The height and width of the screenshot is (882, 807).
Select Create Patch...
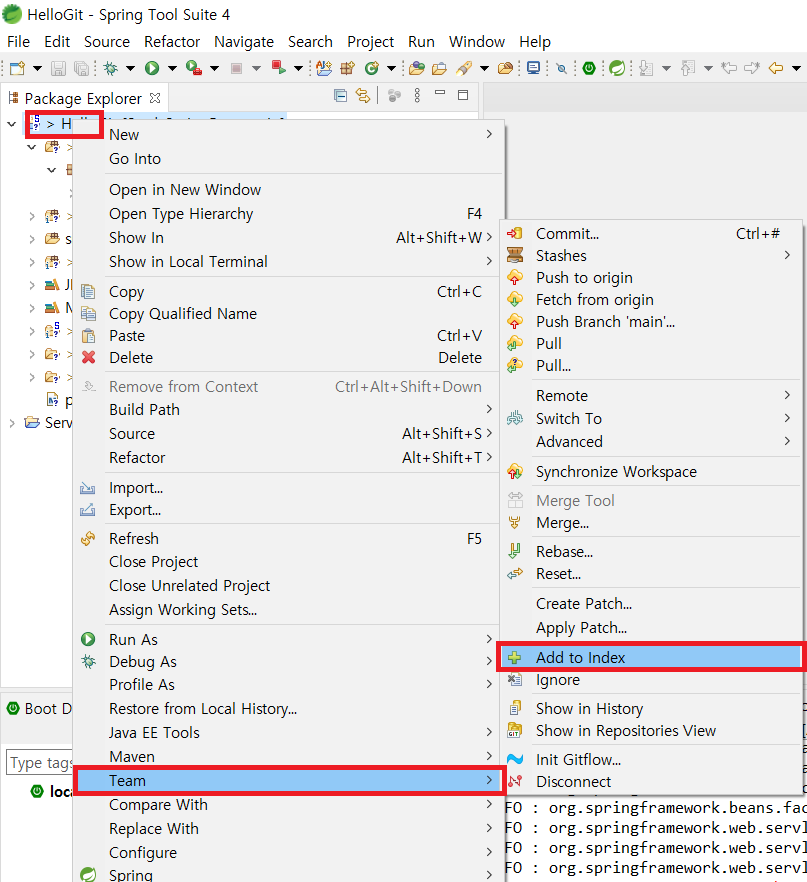pos(651,604)
